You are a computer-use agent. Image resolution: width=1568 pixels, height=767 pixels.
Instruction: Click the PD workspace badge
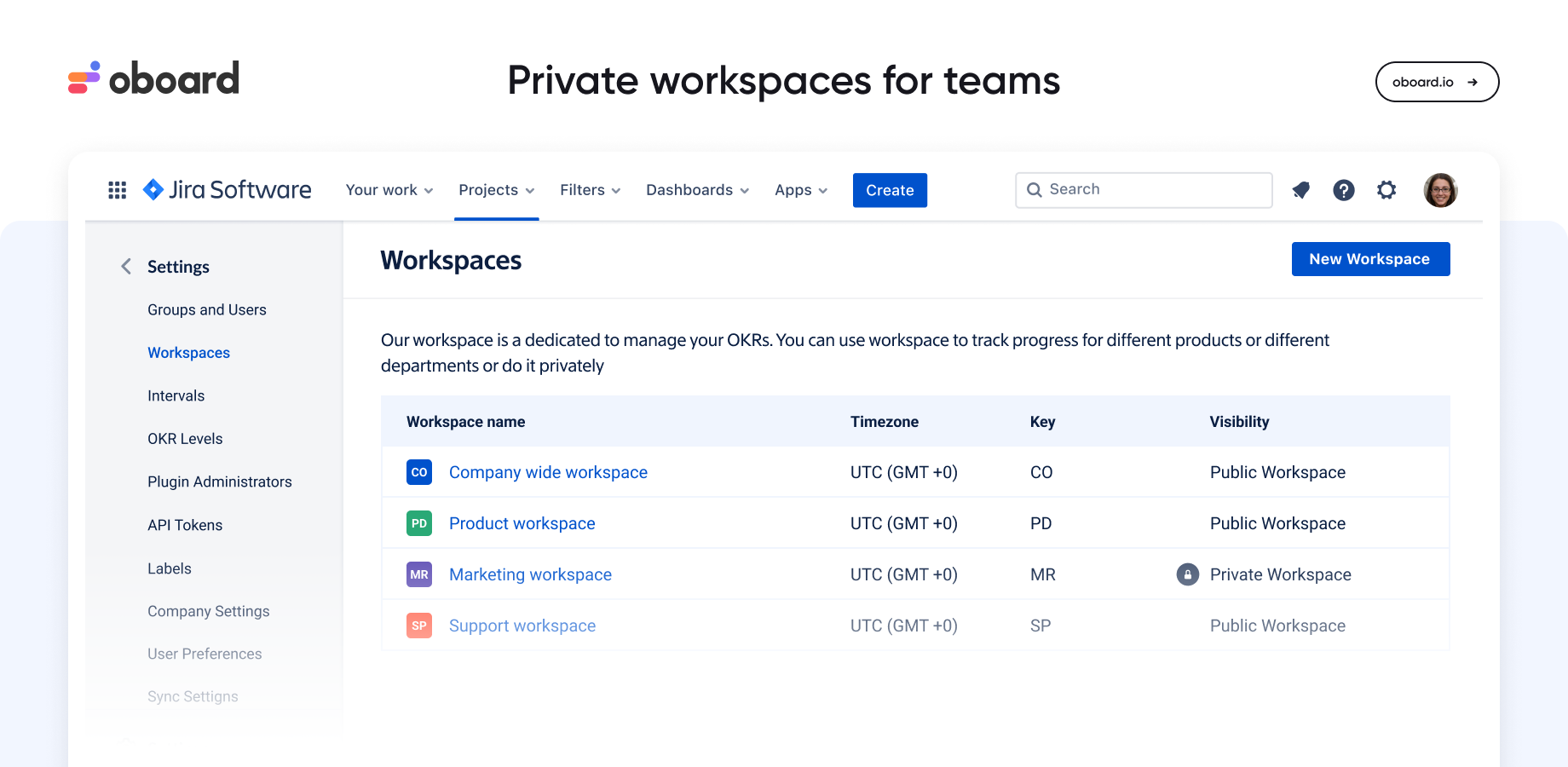click(x=419, y=523)
